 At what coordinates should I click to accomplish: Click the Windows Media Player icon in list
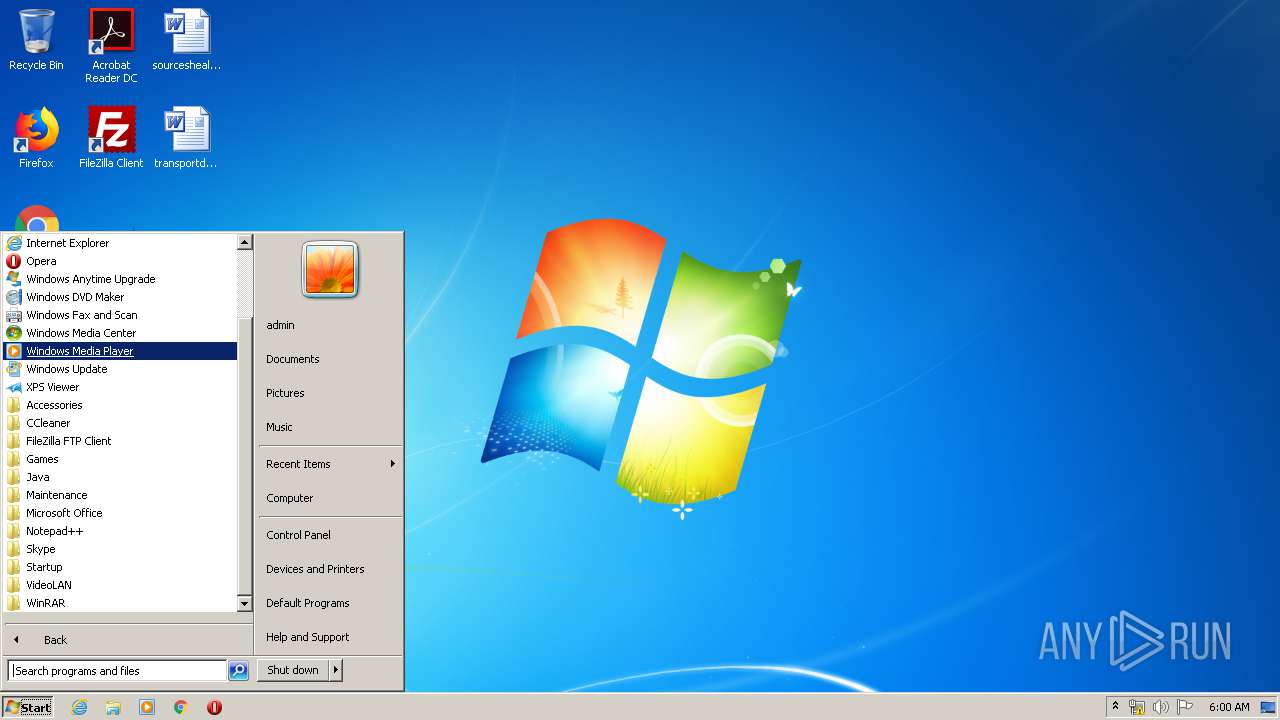tap(14, 351)
